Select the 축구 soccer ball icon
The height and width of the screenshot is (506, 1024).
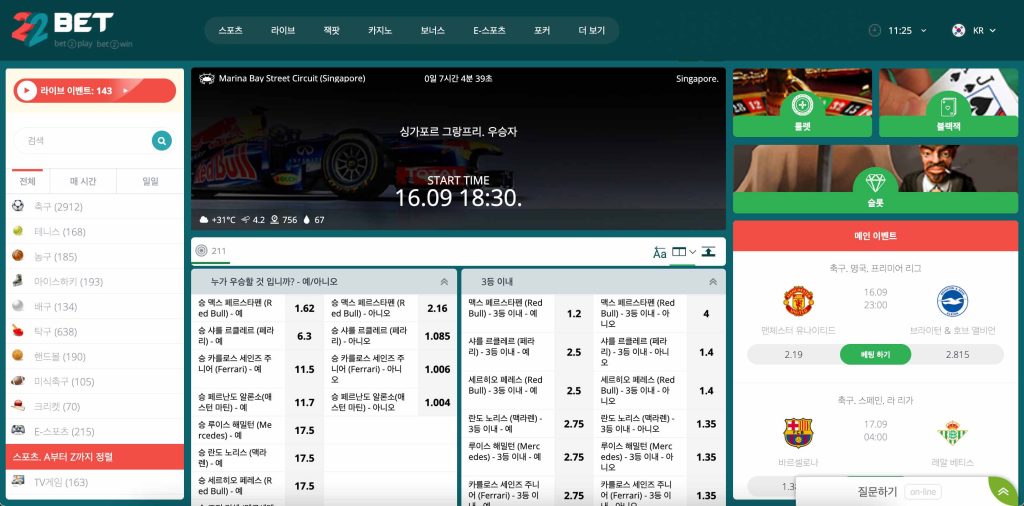18,206
